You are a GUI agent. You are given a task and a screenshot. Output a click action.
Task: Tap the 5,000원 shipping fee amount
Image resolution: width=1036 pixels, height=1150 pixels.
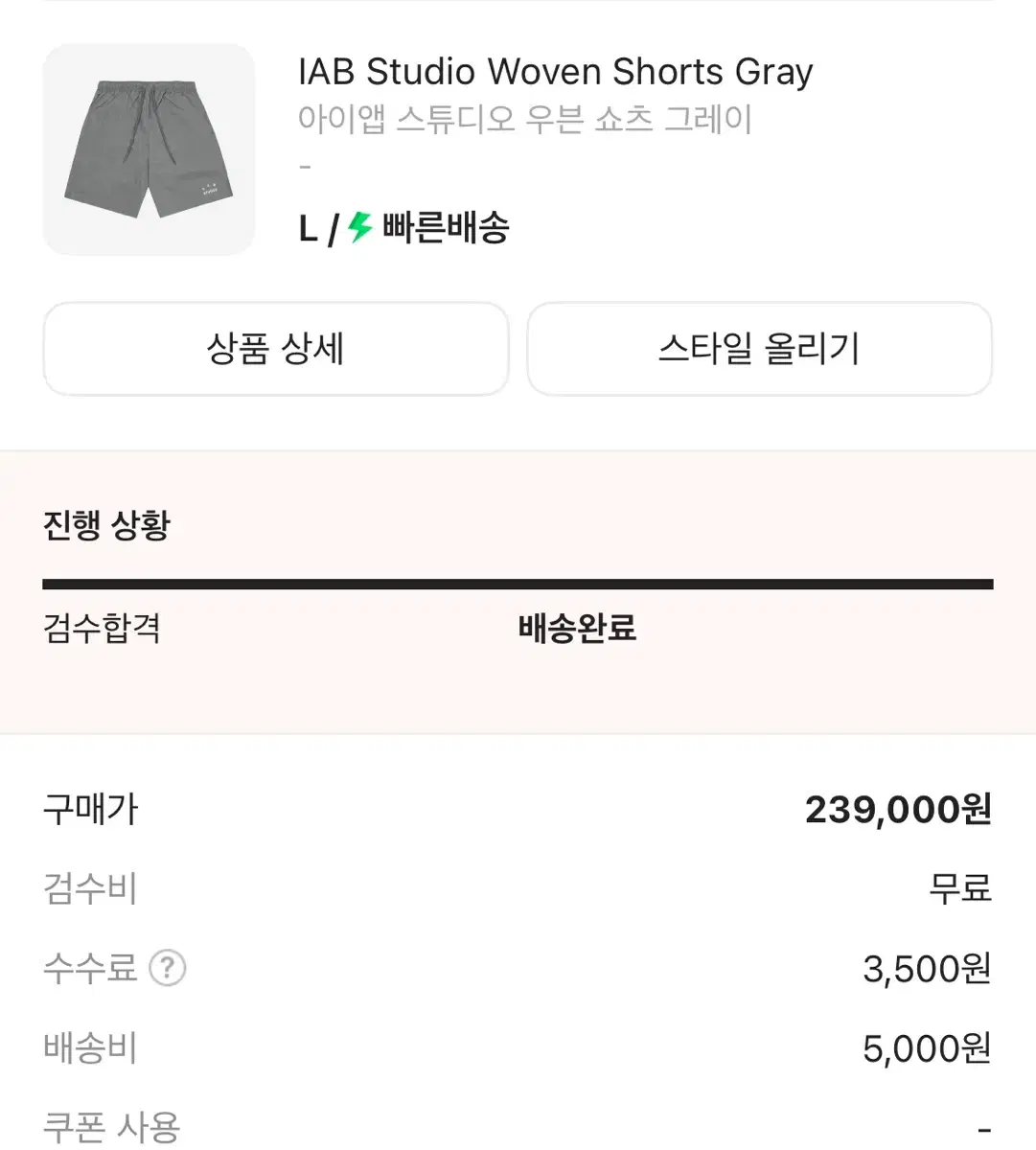926,1048
